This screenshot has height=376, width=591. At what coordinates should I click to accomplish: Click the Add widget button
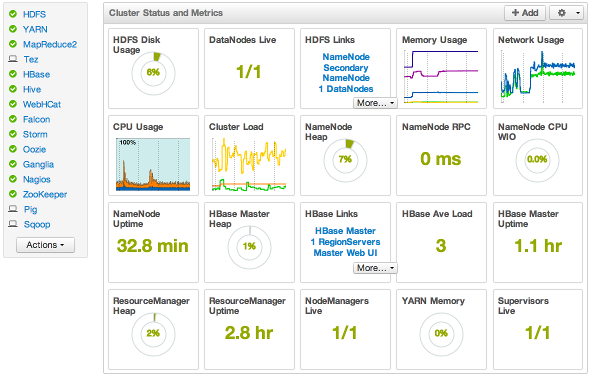click(525, 13)
